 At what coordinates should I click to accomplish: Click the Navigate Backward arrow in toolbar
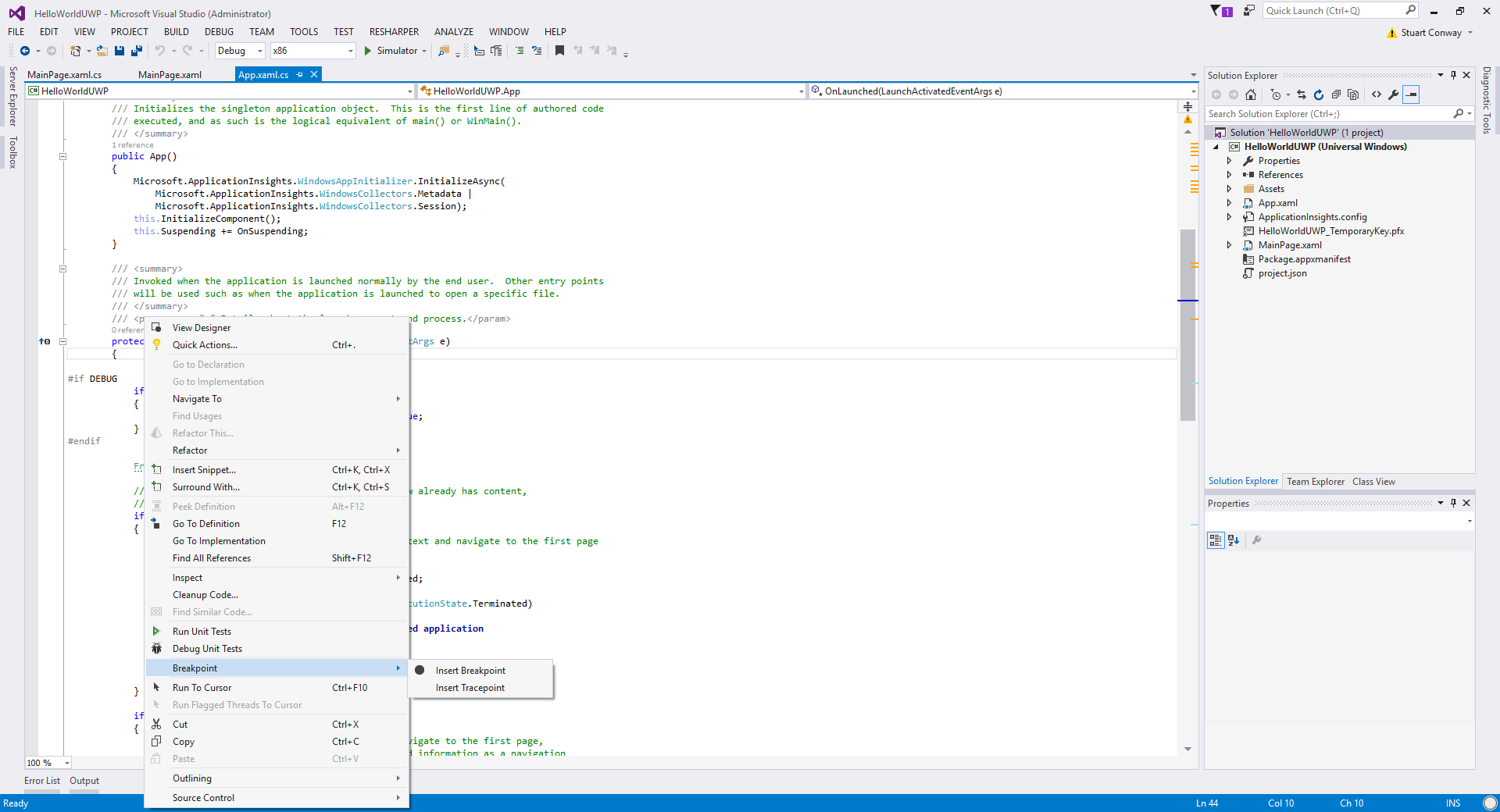(x=24, y=51)
